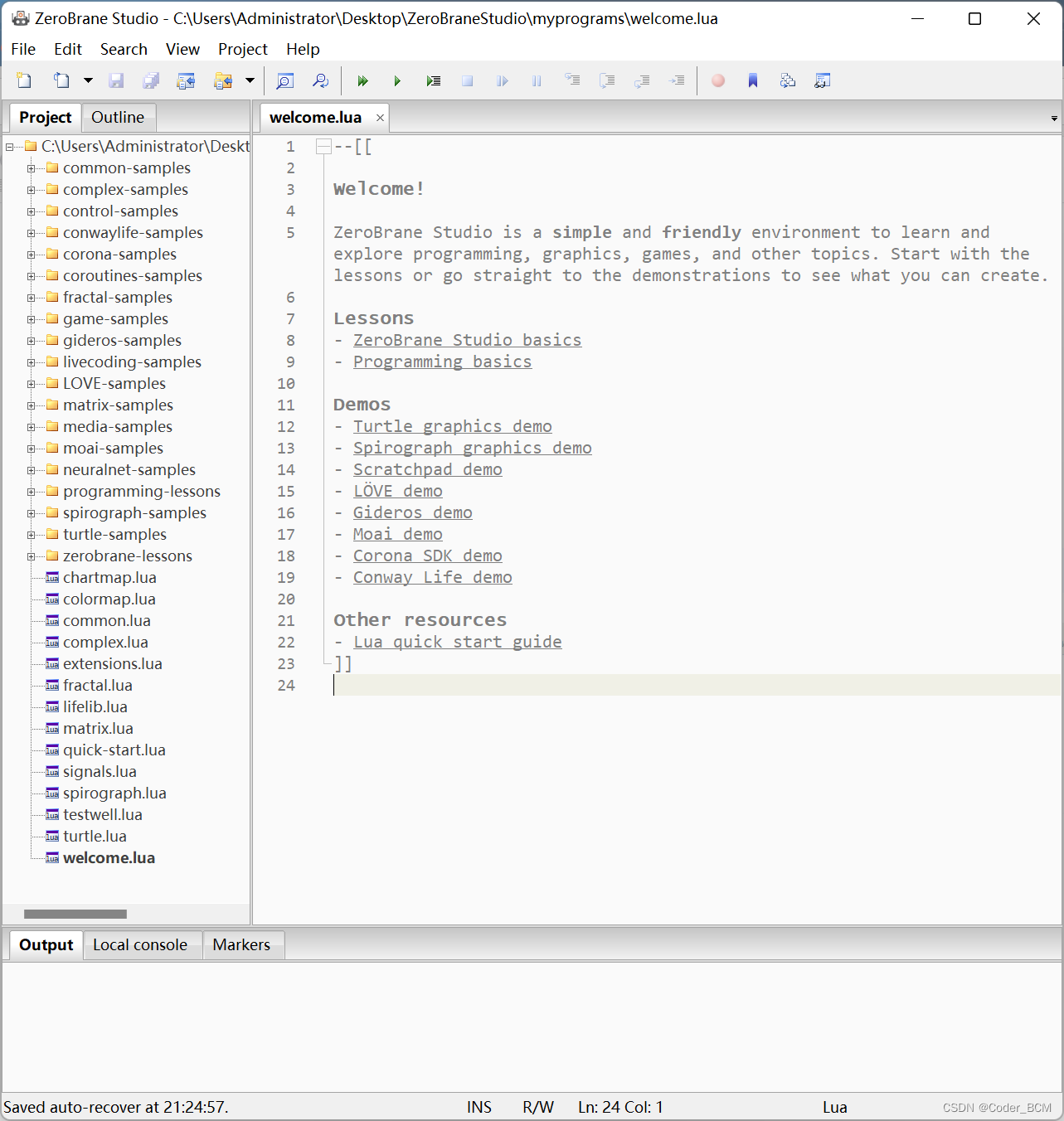Open the Project menu

click(x=243, y=49)
